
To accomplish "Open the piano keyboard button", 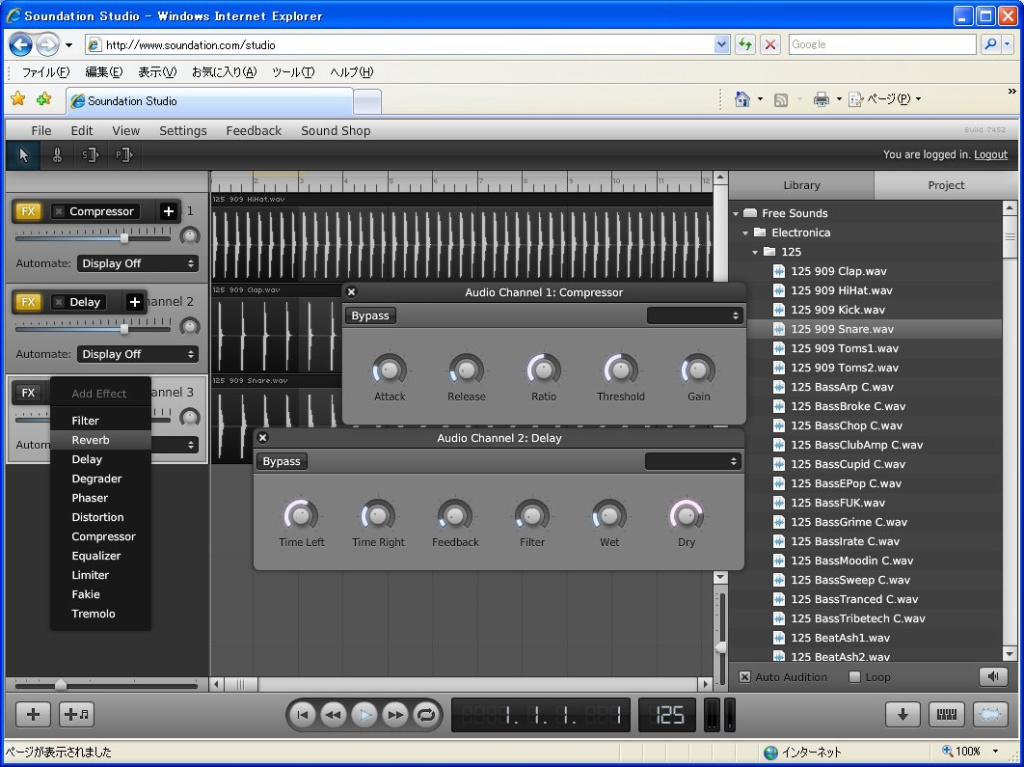I will tap(946, 714).
